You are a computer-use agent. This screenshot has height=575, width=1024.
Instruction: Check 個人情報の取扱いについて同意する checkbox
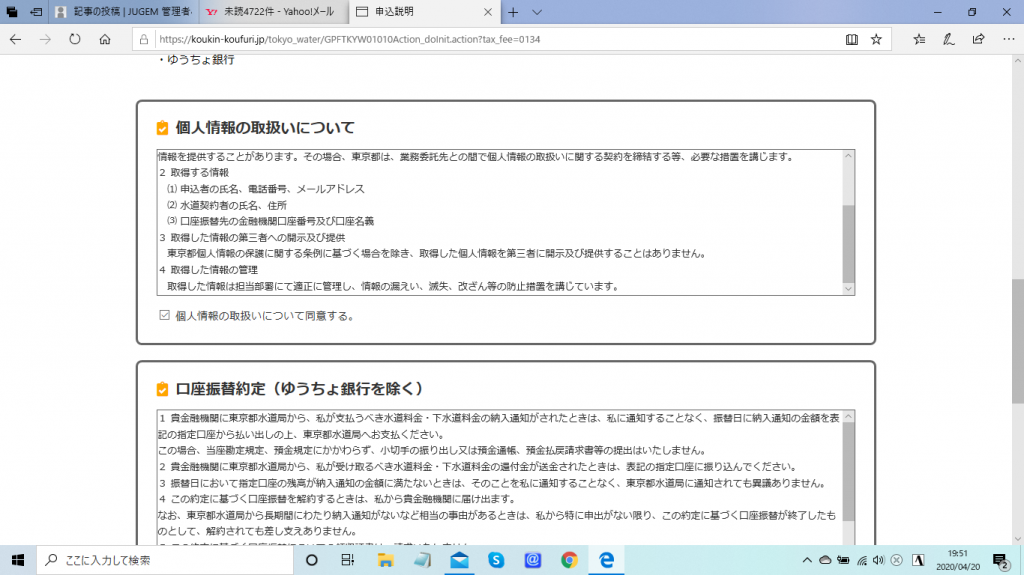pos(166,315)
